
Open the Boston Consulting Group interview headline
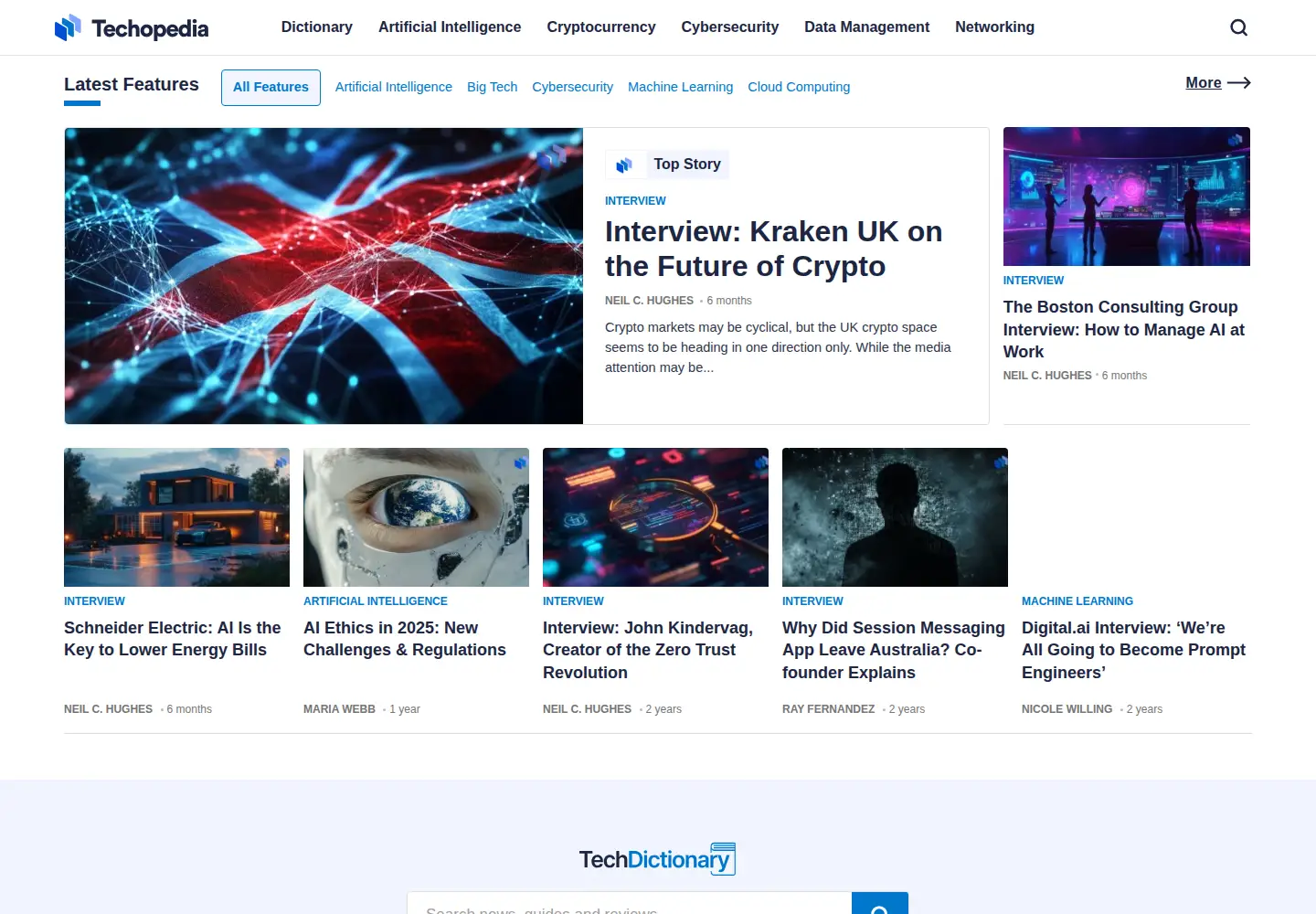(x=1124, y=329)
